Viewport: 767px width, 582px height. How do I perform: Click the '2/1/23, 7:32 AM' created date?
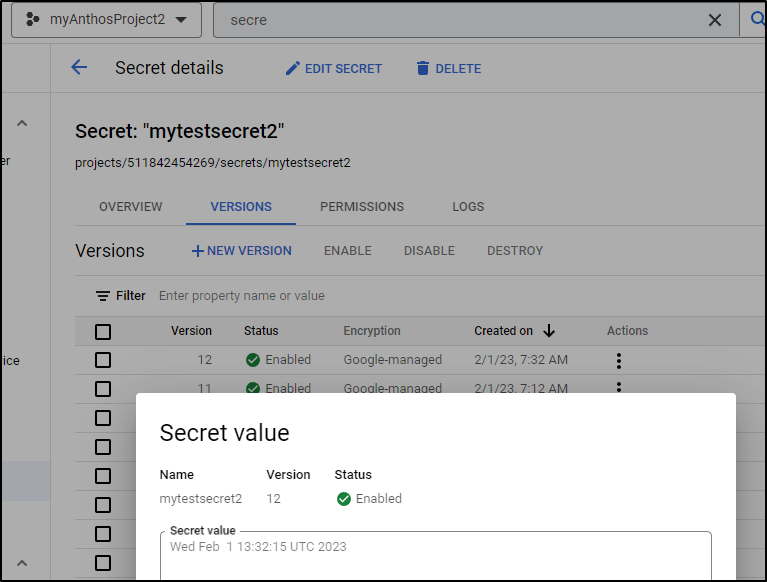tap(521, 360)
